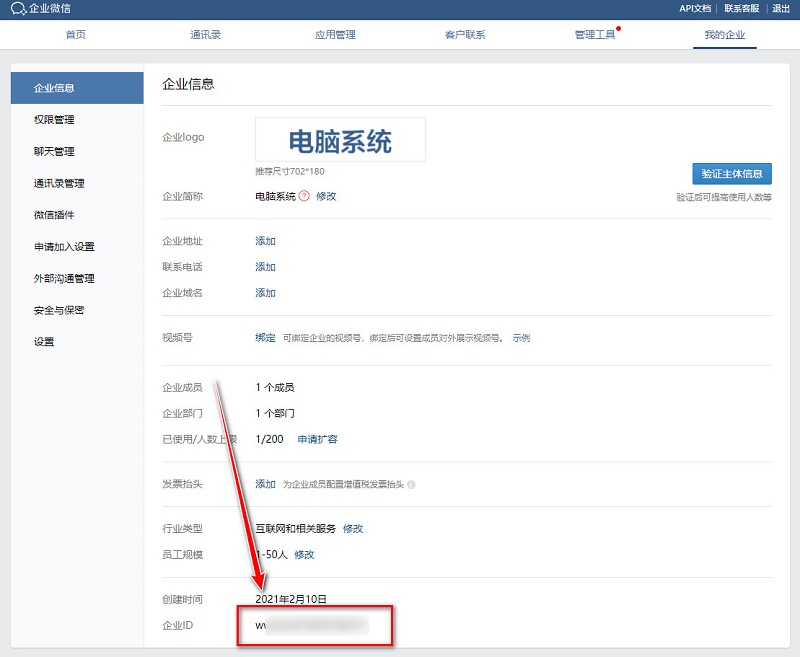Select the 我的企业 tab
Viewport: 800px width, 657px height.
point(724,35)
